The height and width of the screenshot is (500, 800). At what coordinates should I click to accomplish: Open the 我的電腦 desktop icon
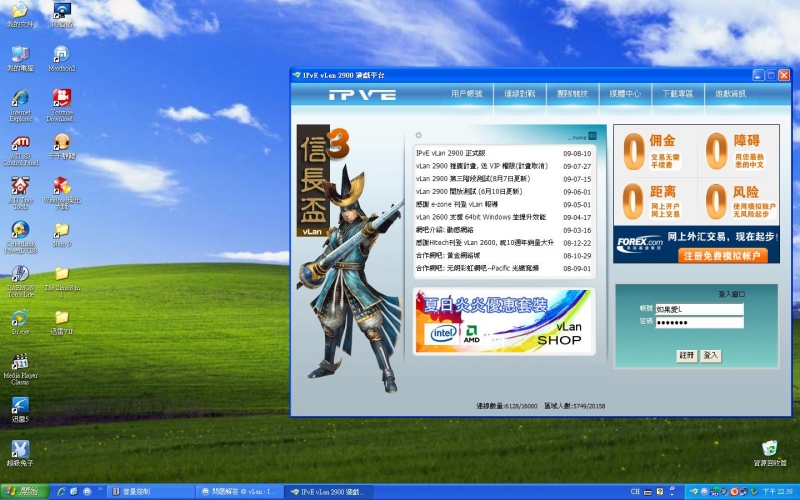coord(20,58)
